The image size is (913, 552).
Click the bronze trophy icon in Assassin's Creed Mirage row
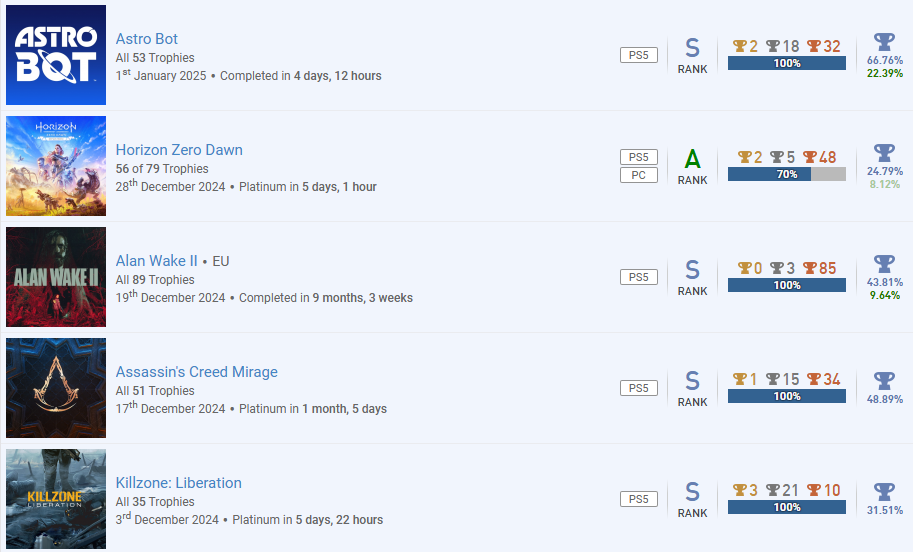point(814,379)
